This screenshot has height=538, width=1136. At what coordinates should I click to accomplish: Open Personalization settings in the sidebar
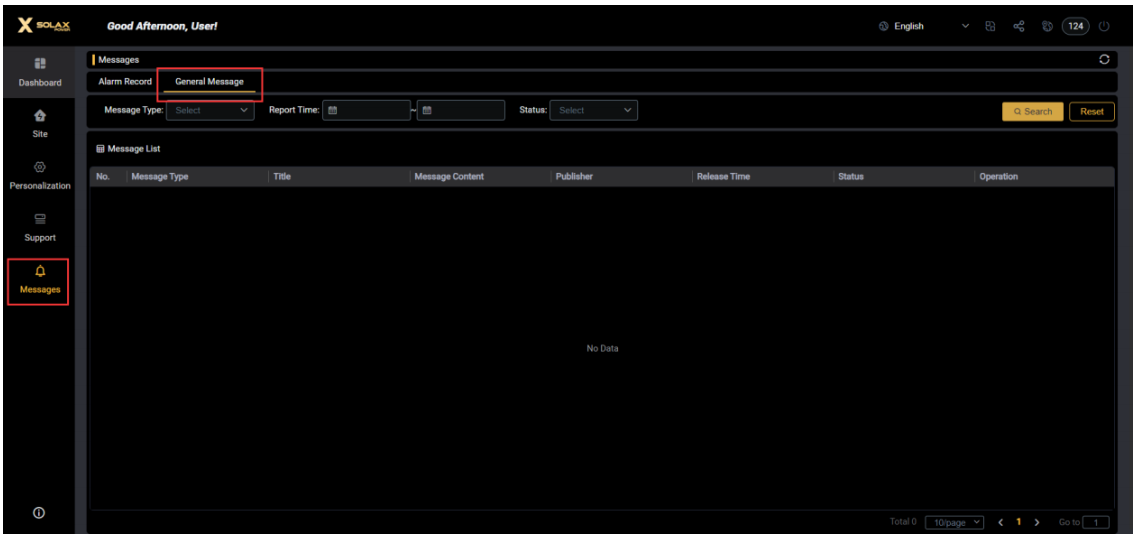[x=40, y=175]
